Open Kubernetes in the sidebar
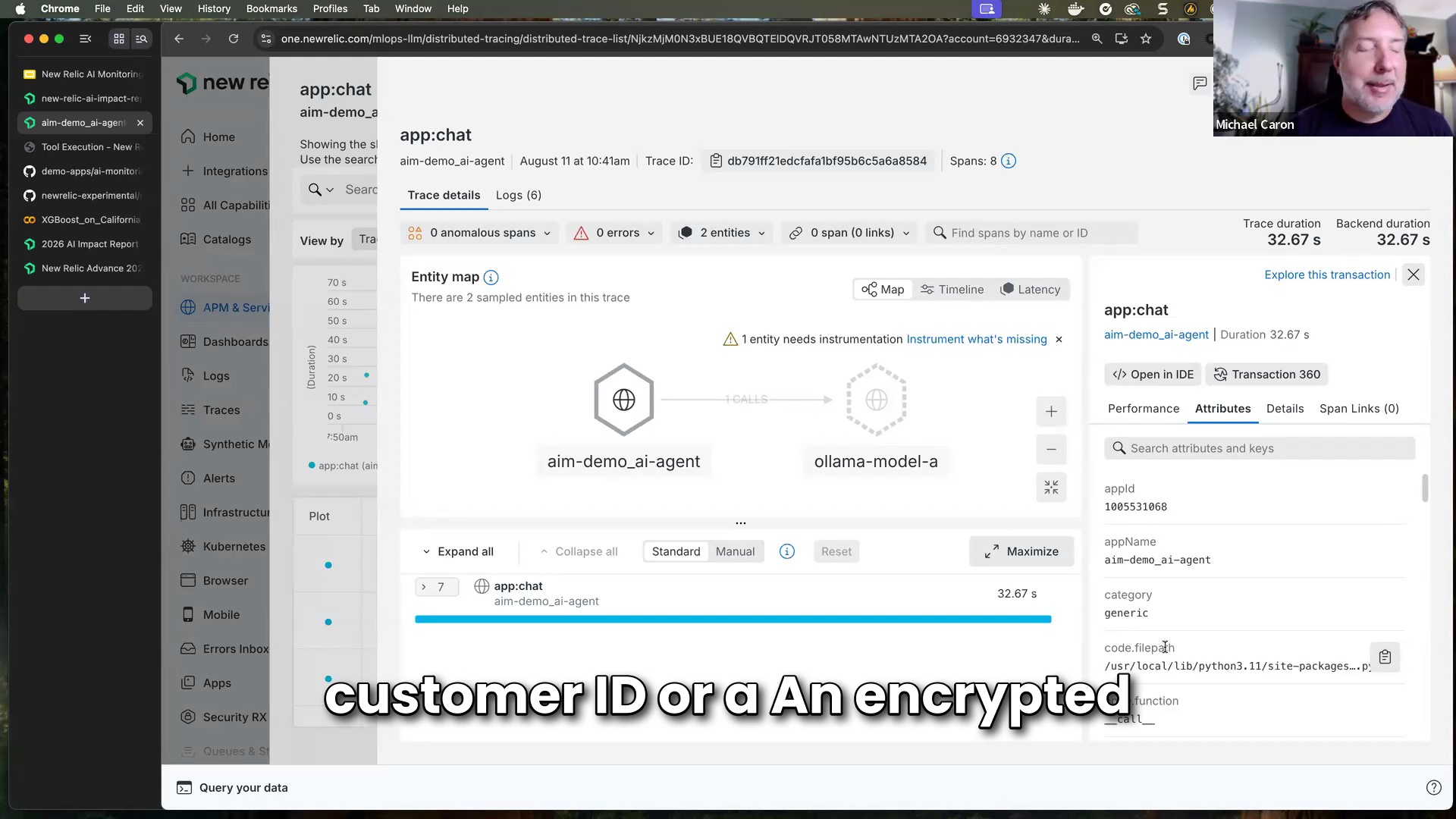 coord(224,547)
